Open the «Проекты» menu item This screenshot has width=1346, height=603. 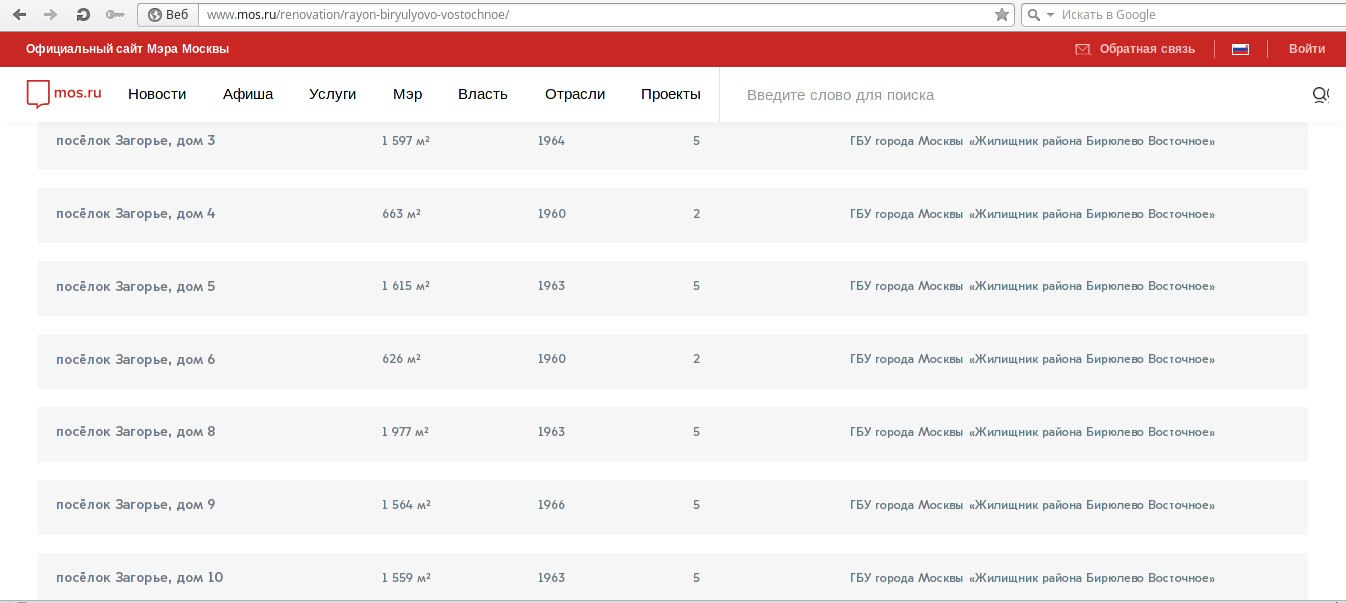tap(670, 94)
